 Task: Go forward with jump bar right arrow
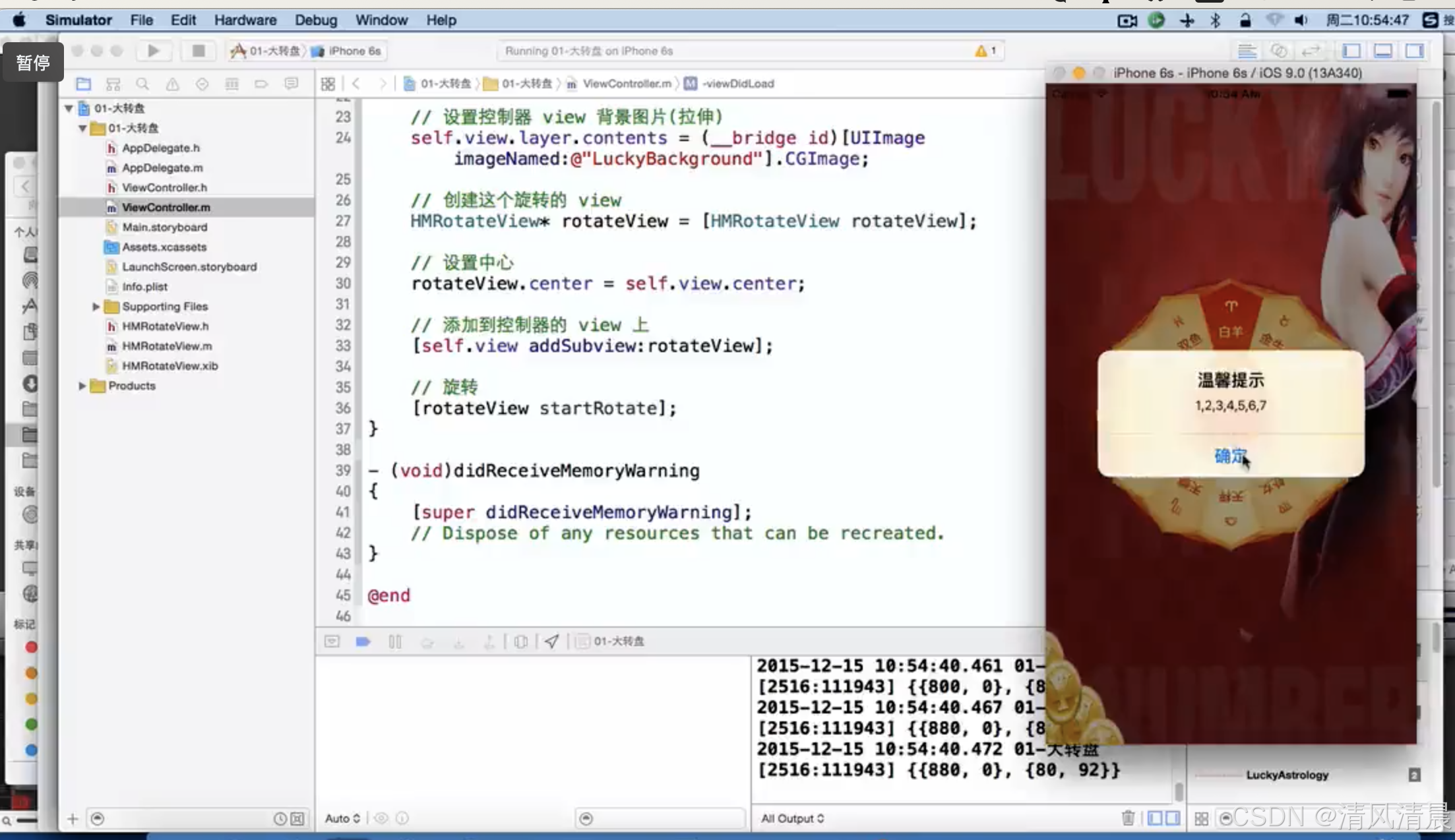coord(382,84)
